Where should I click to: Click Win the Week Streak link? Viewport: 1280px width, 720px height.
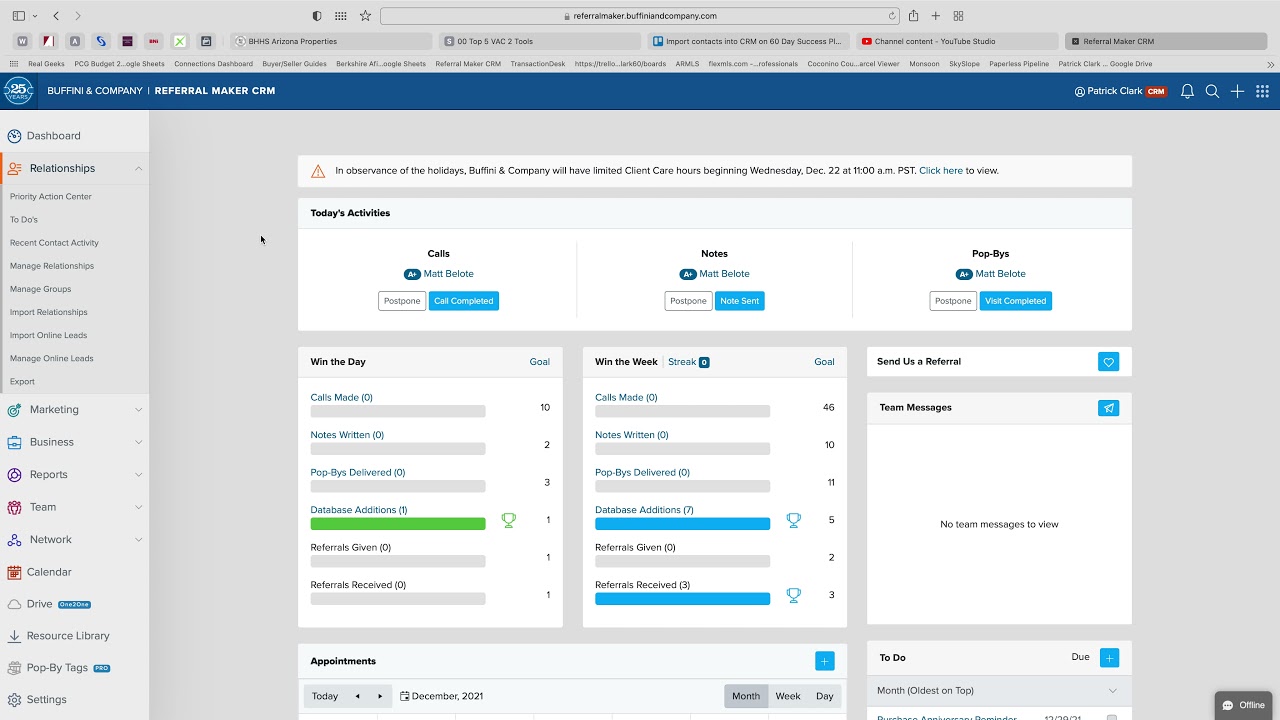click(x=689, y=362)
